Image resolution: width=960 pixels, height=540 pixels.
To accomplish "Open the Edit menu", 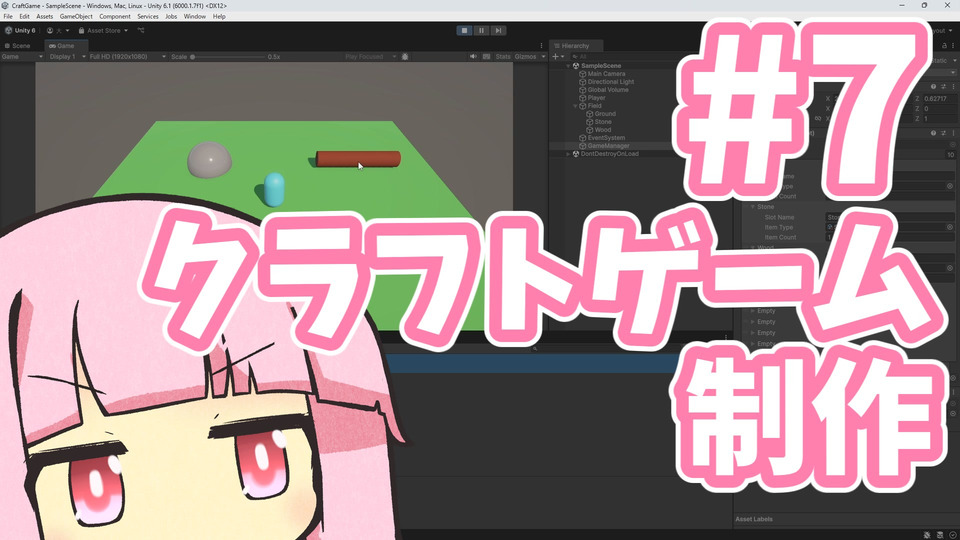I will click(x=24, y=17).
